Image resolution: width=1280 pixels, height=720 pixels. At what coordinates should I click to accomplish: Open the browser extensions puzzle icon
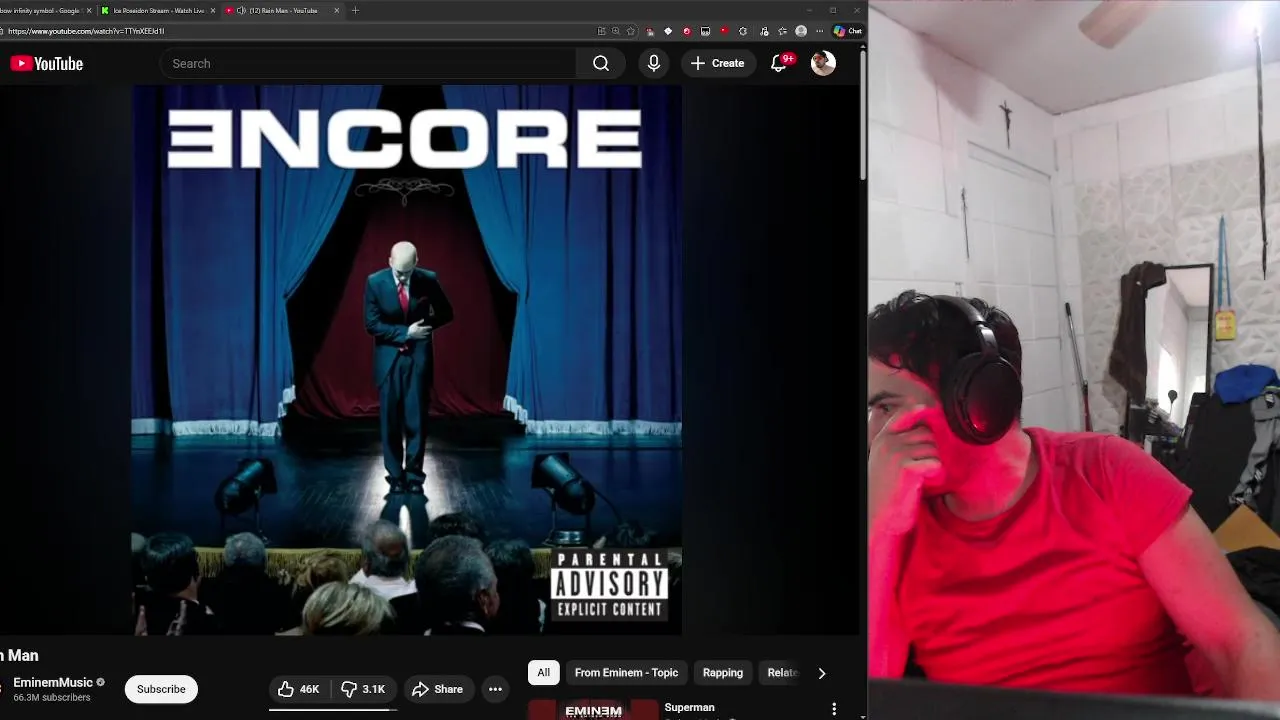click(743, 31)
